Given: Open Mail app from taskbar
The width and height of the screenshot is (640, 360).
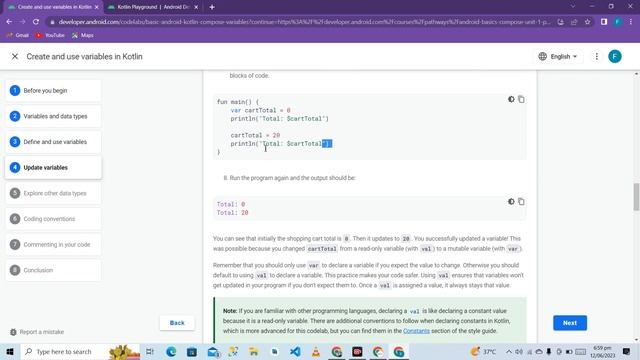Looking at the screenshot, I should (213, 351).
